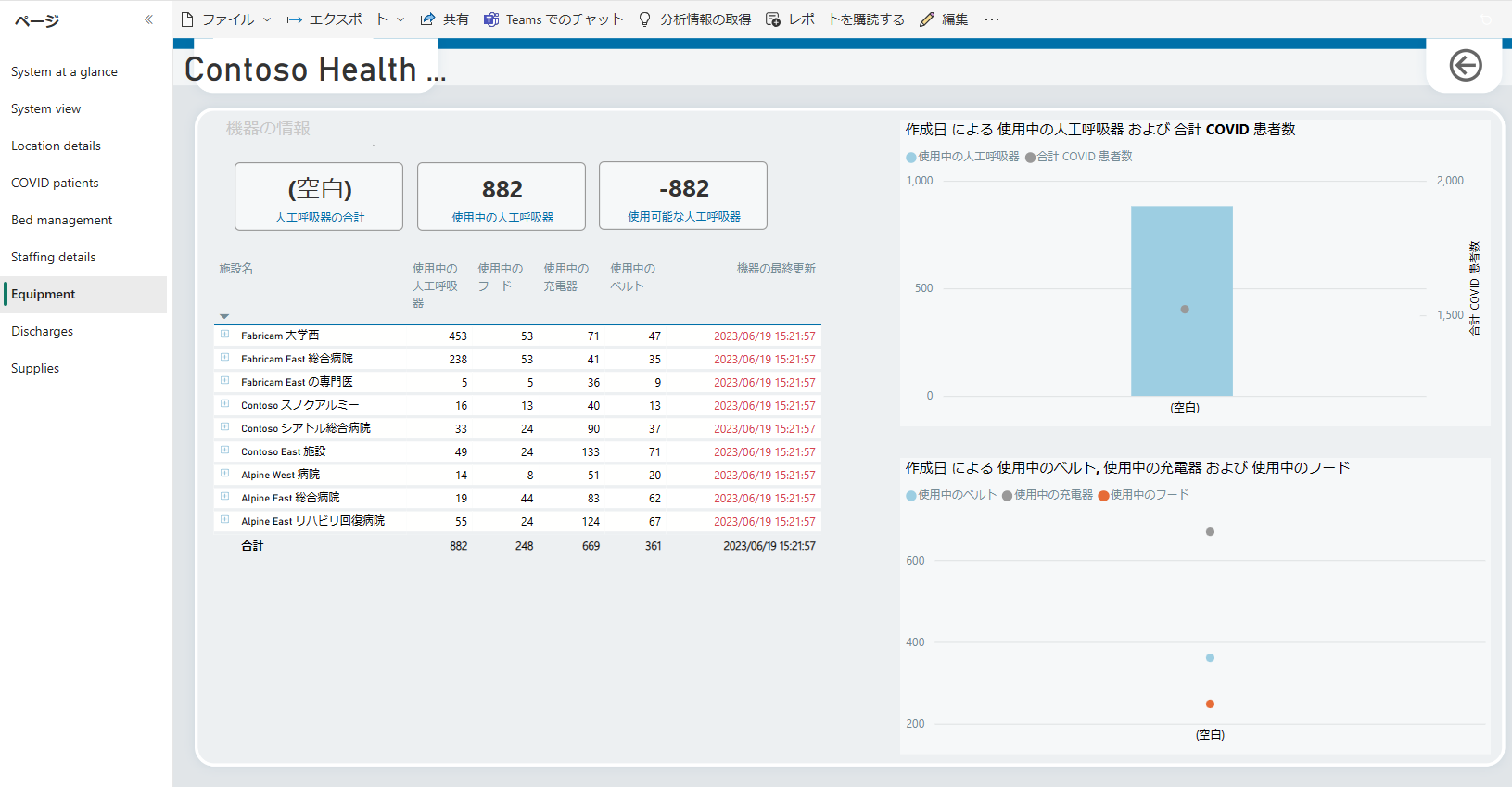Sort by 使用中のフード column header
Image resolution: width=1512 pixels, height=787 pixels.
(501, 277)
